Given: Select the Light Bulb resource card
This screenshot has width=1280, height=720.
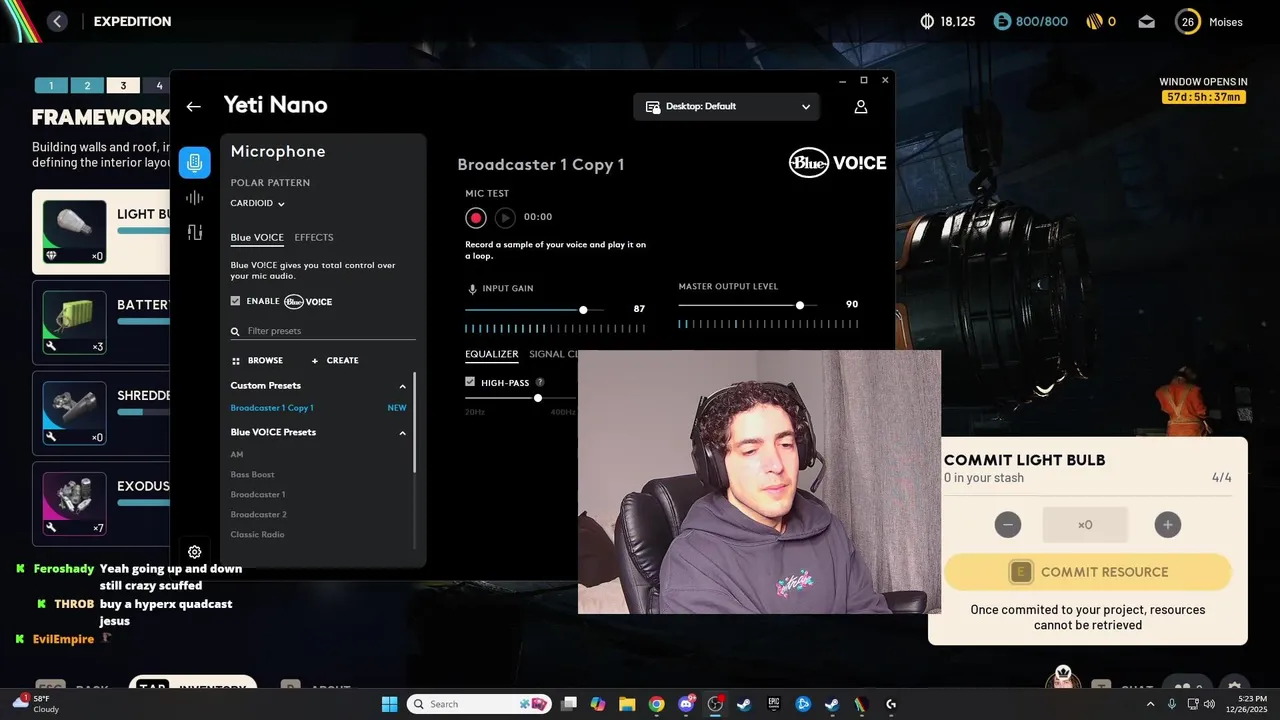Looking at the screenshot, I should click(102, 233).
